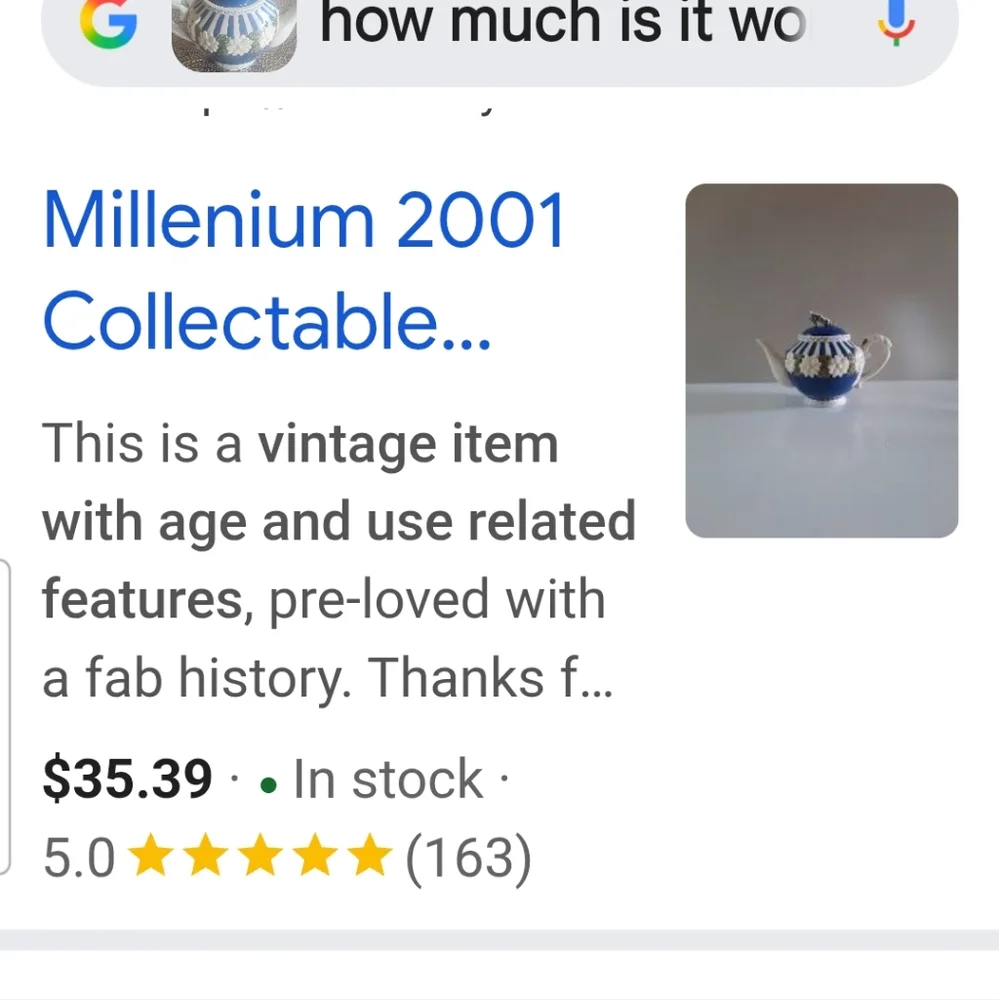999x1000 pixels.
Task: Click the 'a fab history. Thanks f...' line
Action: point(328,678)
